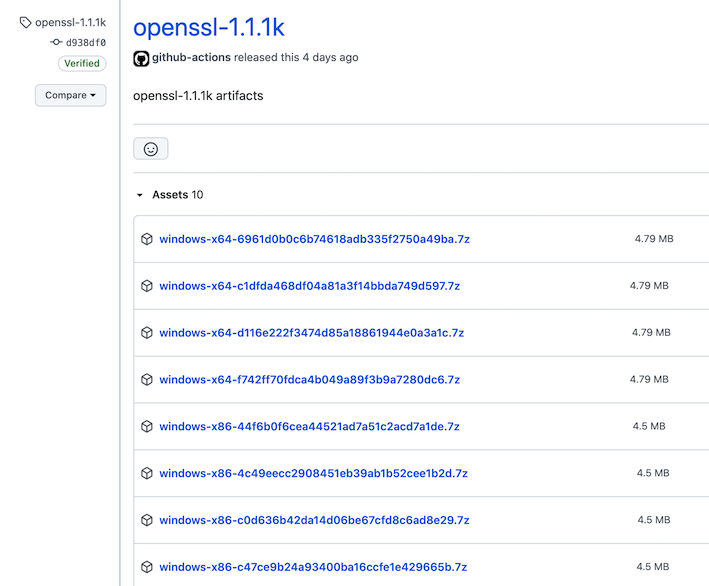The height and width of the screenshot is (586, 709).
Task: Open the openssl-1.1.1k tag link in sidebar
Action: pyautogui.click(x=71, y=22)
